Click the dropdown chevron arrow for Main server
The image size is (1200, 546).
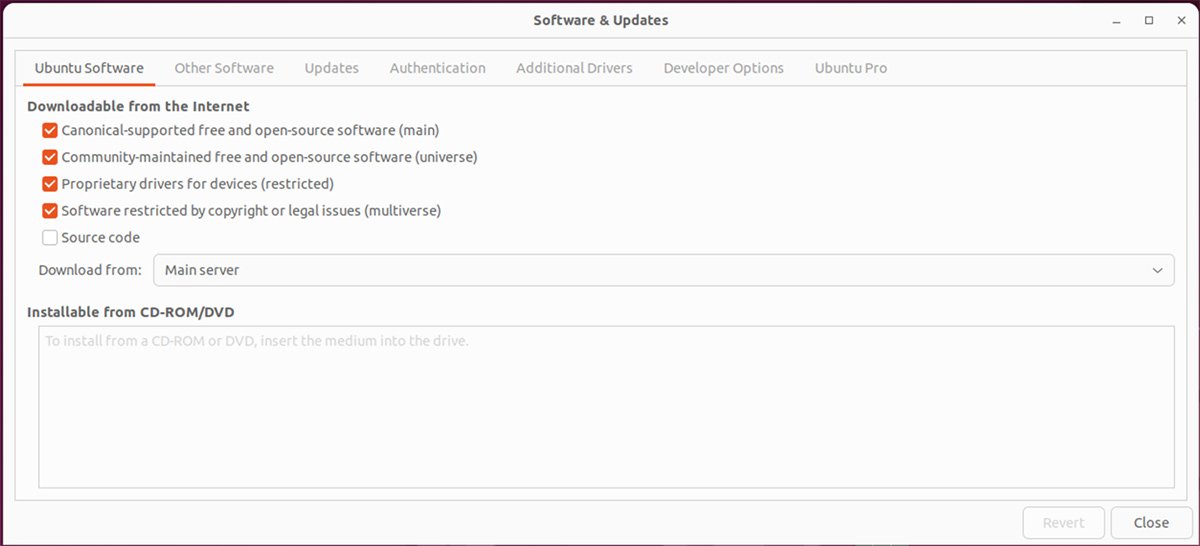click(x=1157, y=270)
